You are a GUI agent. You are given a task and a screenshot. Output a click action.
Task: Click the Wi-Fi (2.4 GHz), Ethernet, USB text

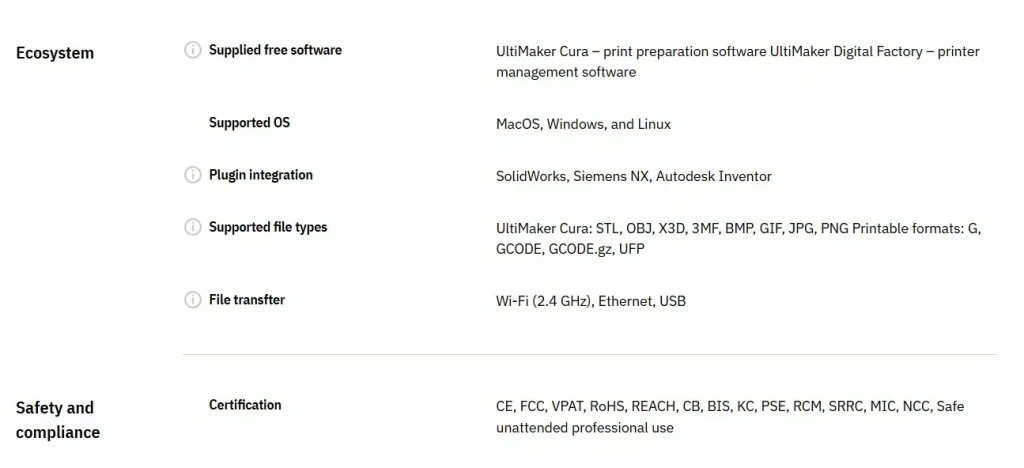[591, 301]
